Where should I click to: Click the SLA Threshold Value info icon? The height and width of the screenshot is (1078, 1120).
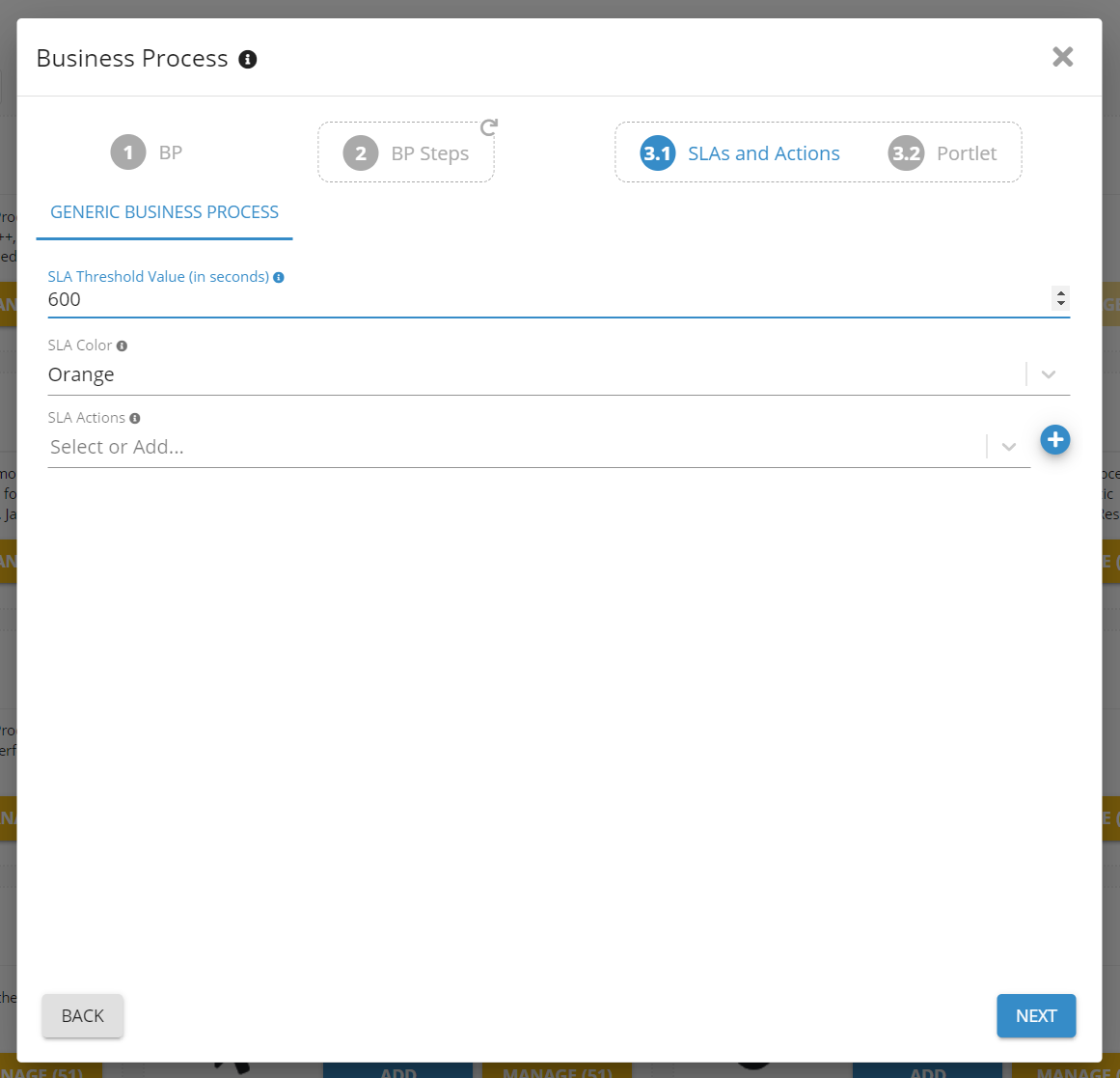coord(279,277)
